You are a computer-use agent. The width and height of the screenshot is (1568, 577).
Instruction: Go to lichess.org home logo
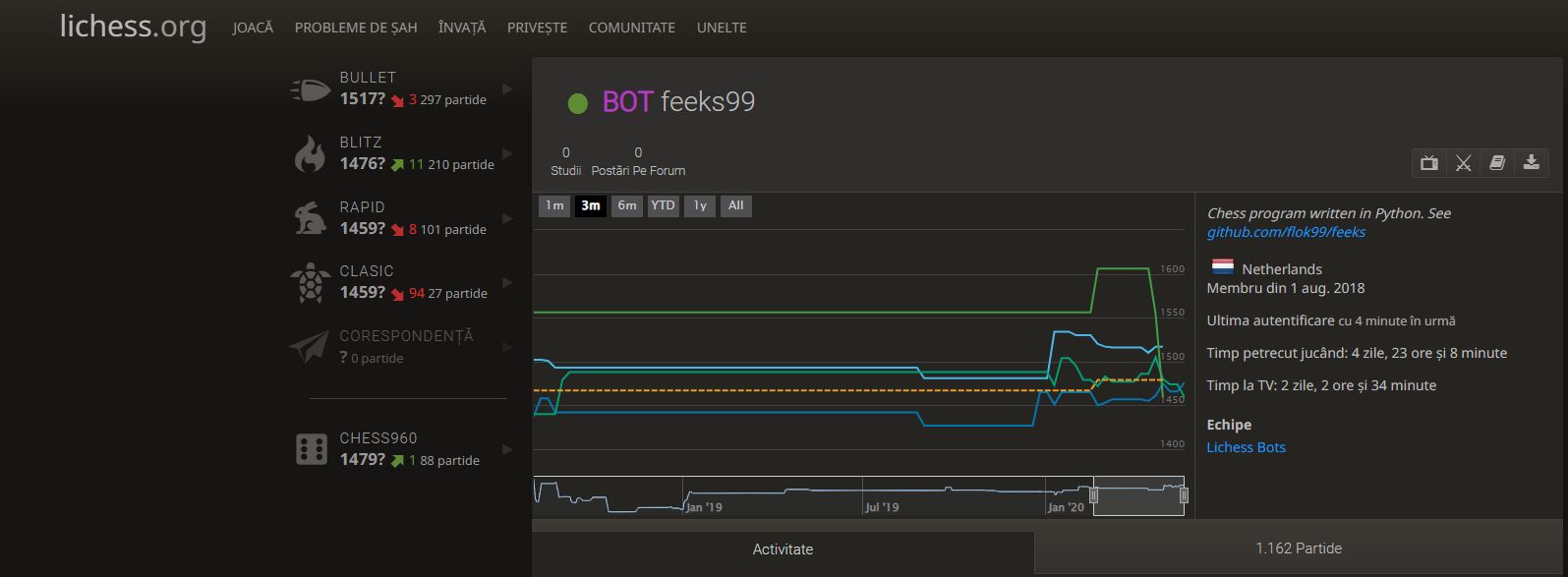click(133, 27)
